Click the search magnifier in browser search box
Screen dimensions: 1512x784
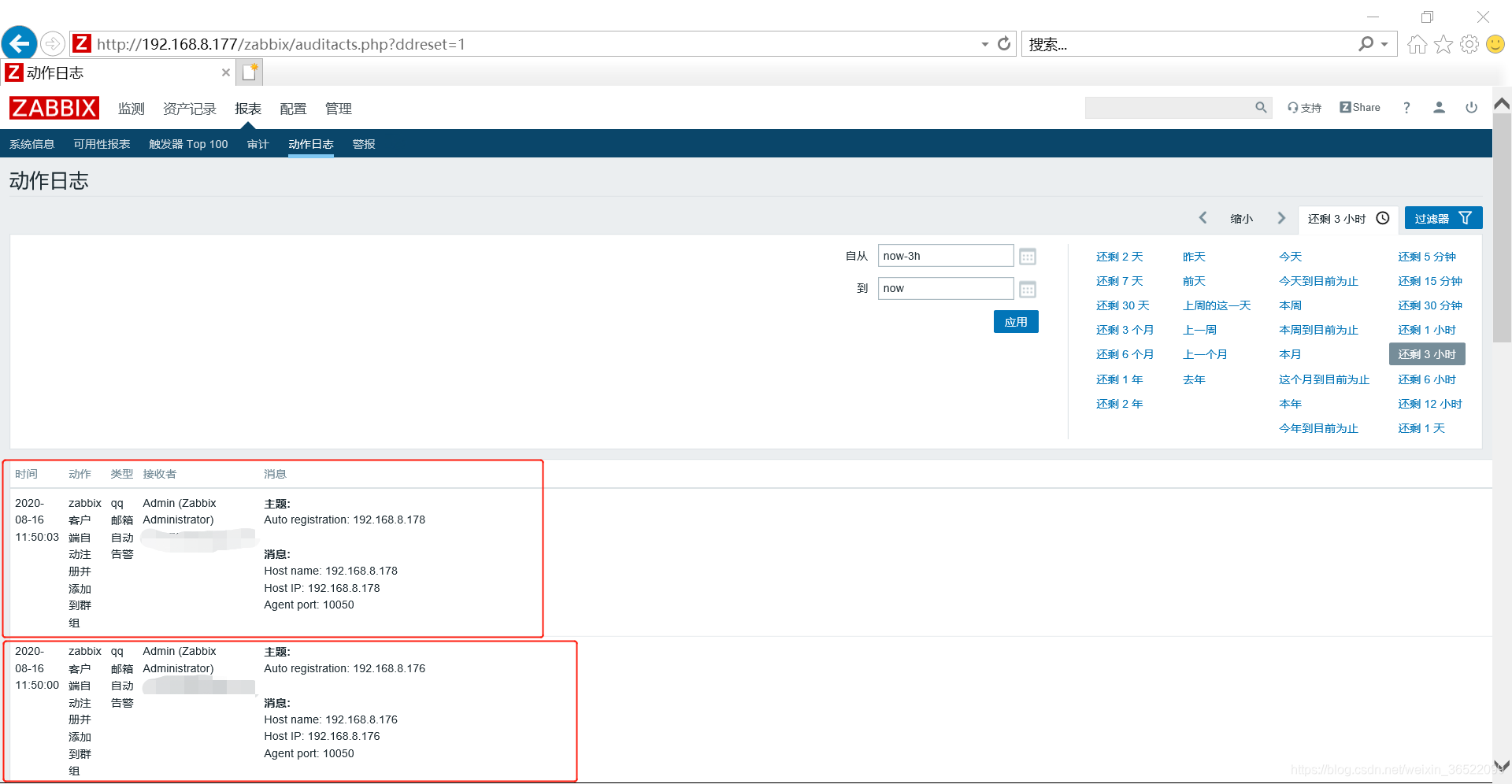click(x=1366, y=44)
